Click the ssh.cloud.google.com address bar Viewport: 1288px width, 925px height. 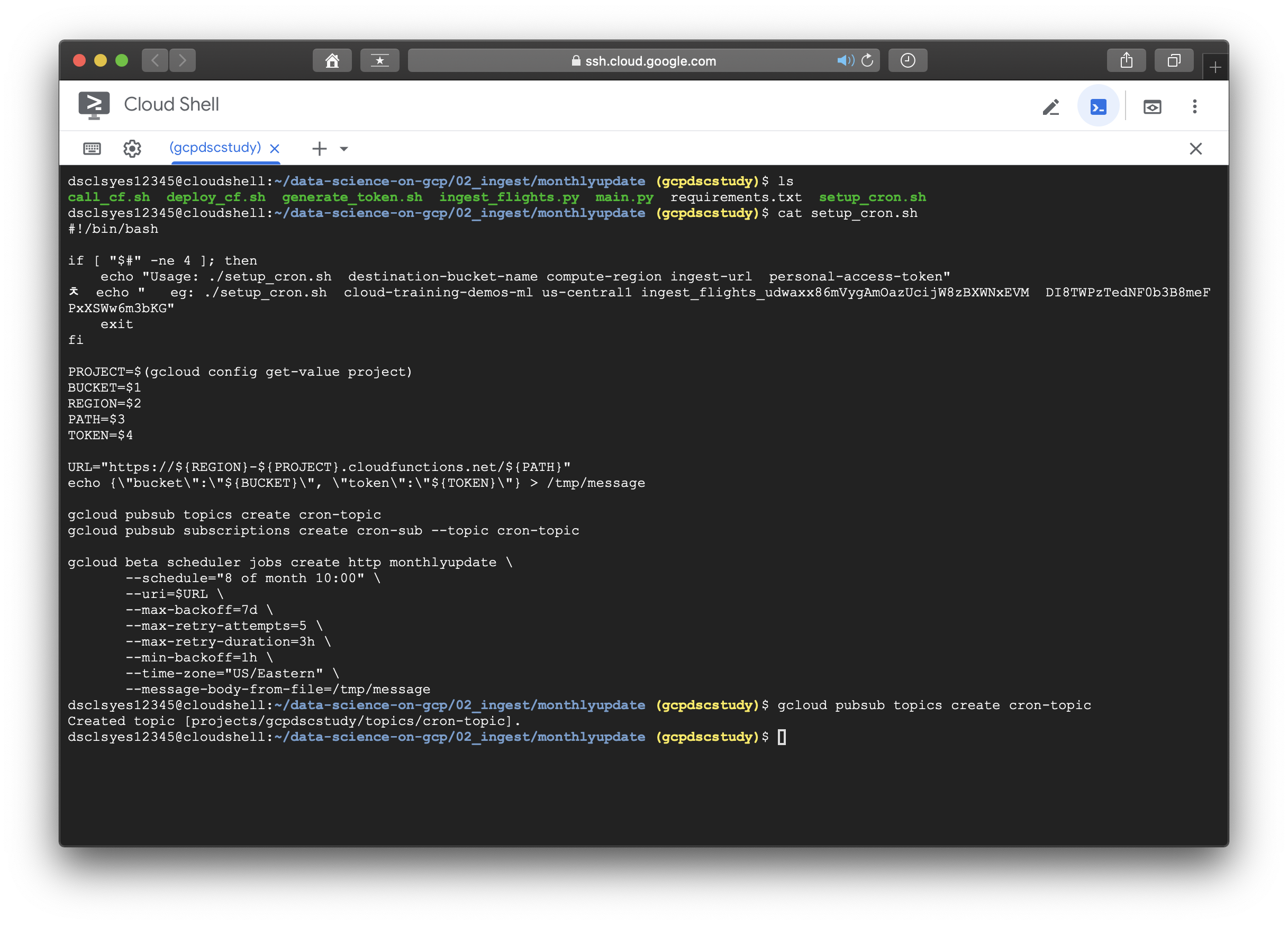click(x=643, y=61)
